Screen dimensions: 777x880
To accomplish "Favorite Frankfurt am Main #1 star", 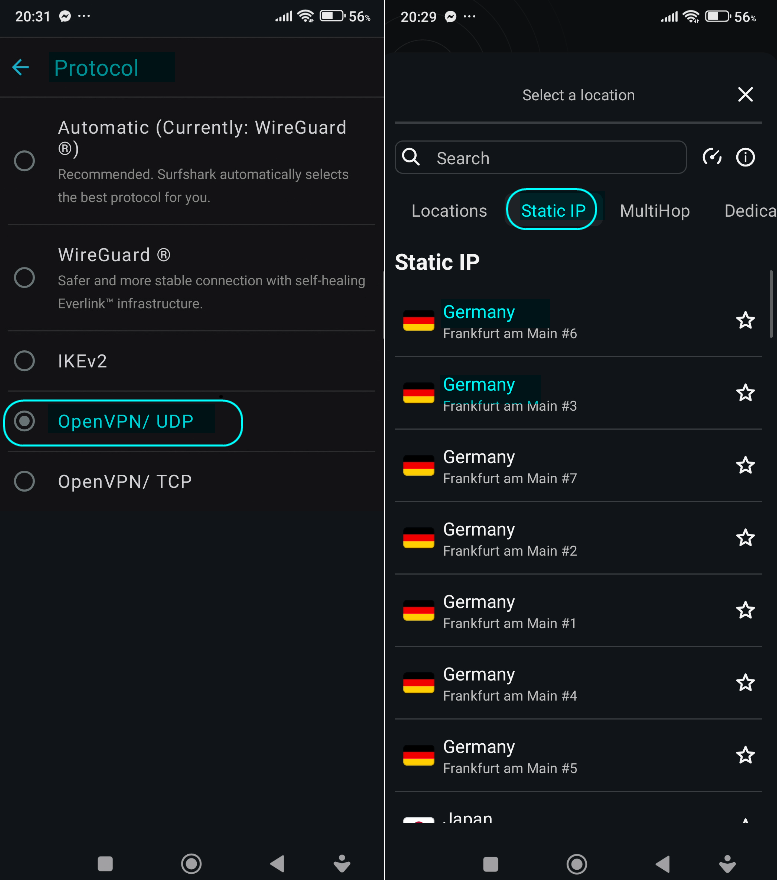I will 745,610.
